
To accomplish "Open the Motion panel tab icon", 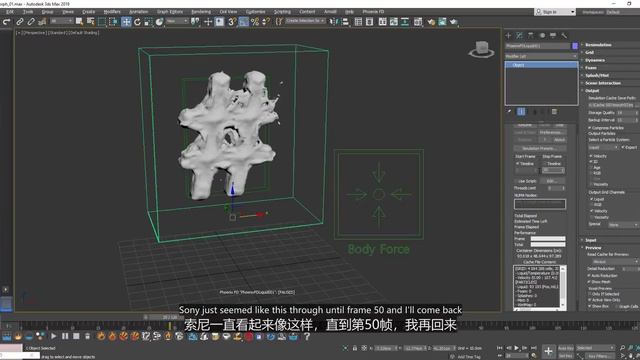I will coord(542,36).
